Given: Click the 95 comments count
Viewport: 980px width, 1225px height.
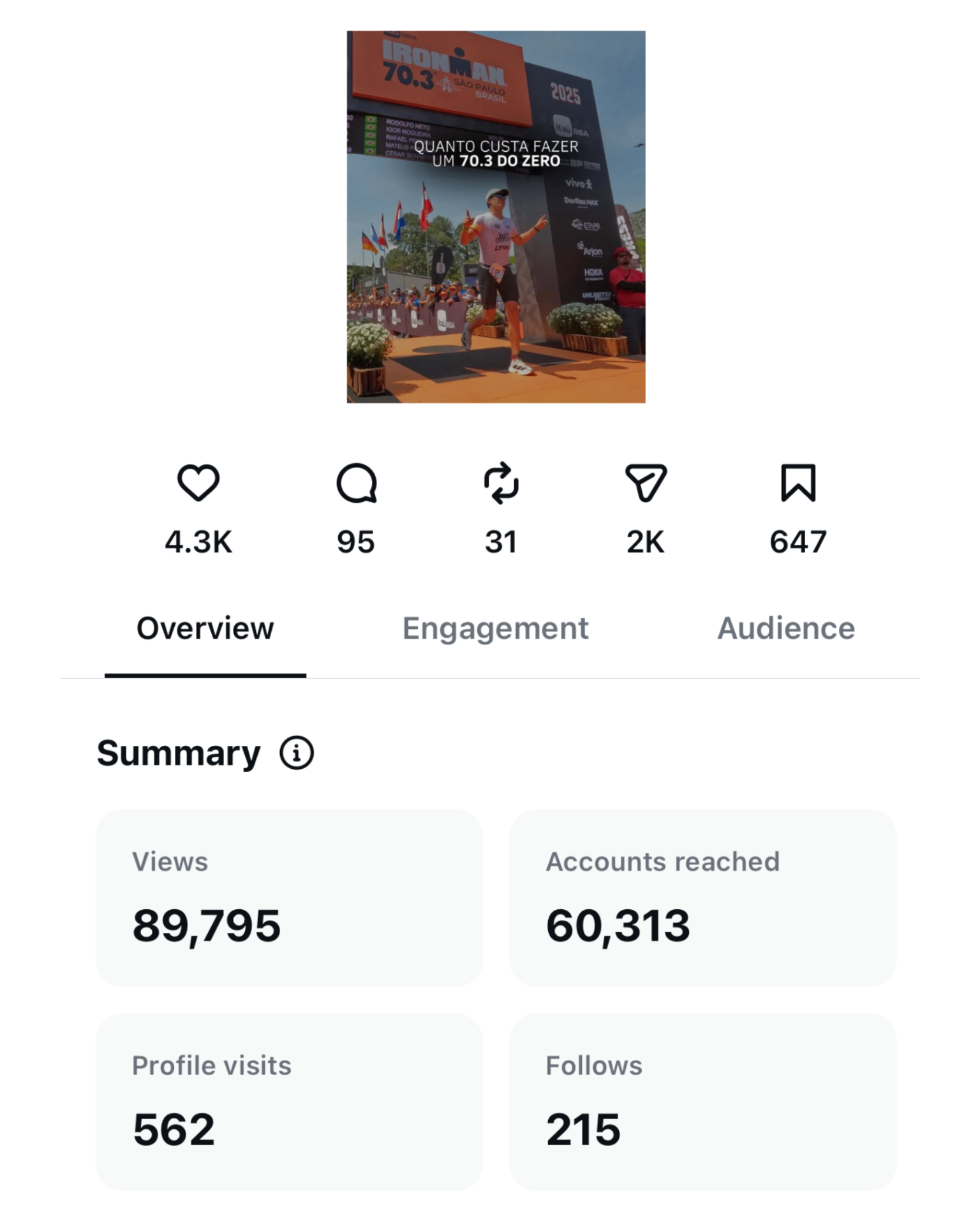Looking at the screenshot, I should 356,542.
